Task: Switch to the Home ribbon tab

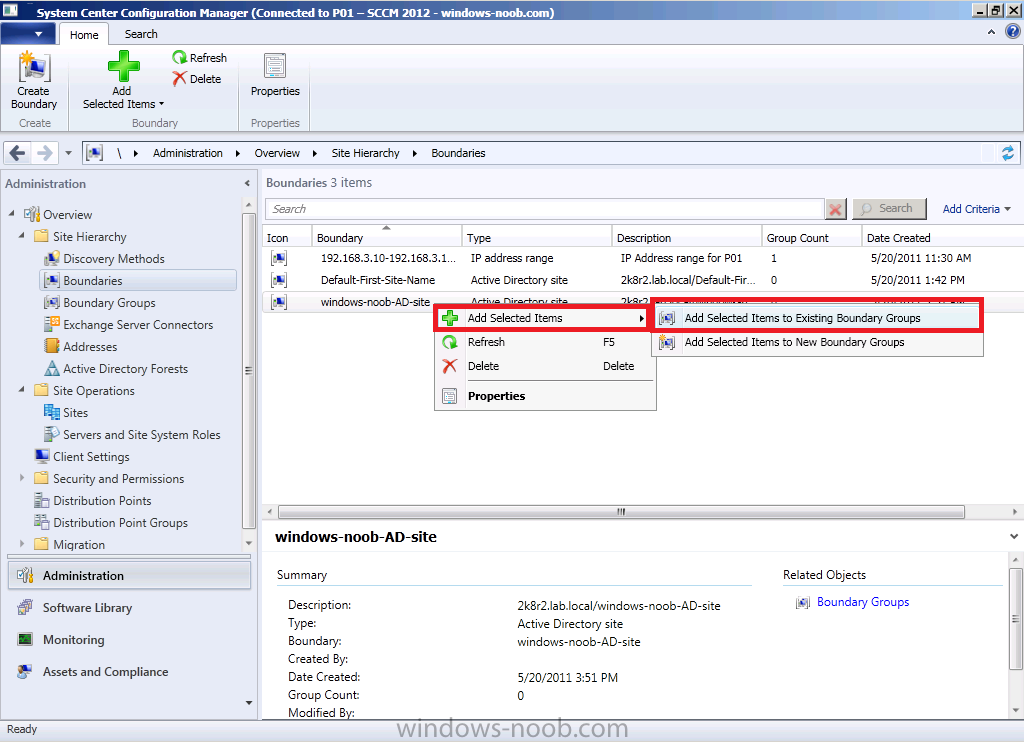Action: (84, 35)
